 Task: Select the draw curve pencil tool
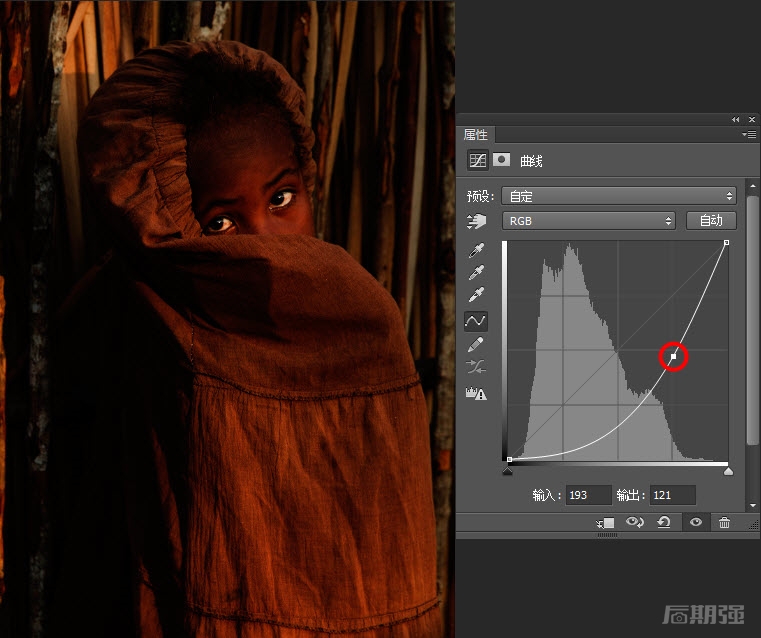tap(476, 344)
